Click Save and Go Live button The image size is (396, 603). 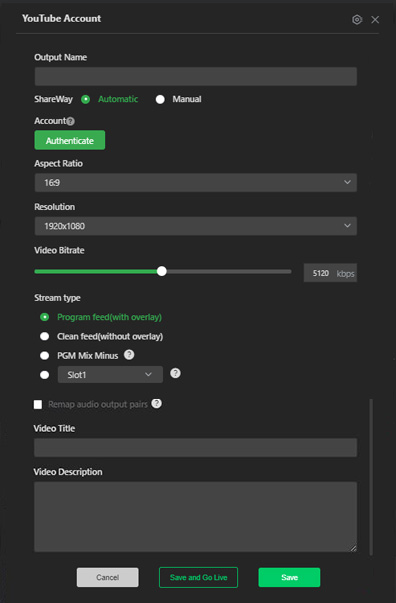(198, 577)
